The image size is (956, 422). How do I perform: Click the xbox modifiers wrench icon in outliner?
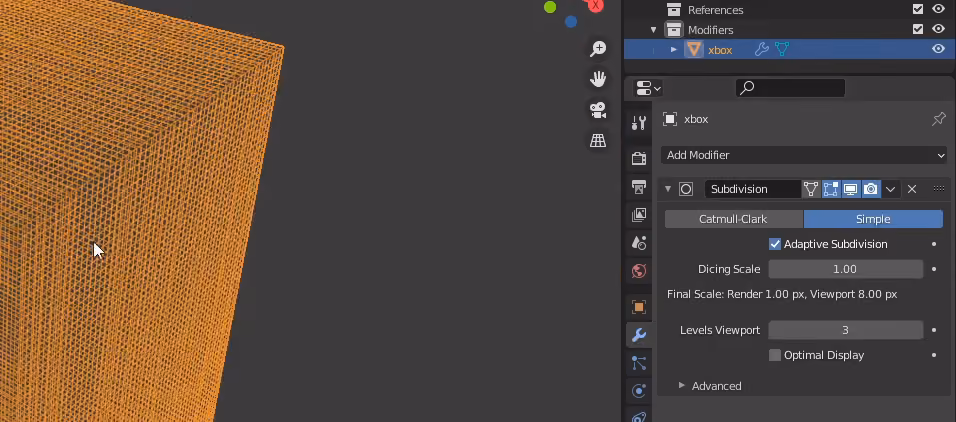(x=761, y=49)
